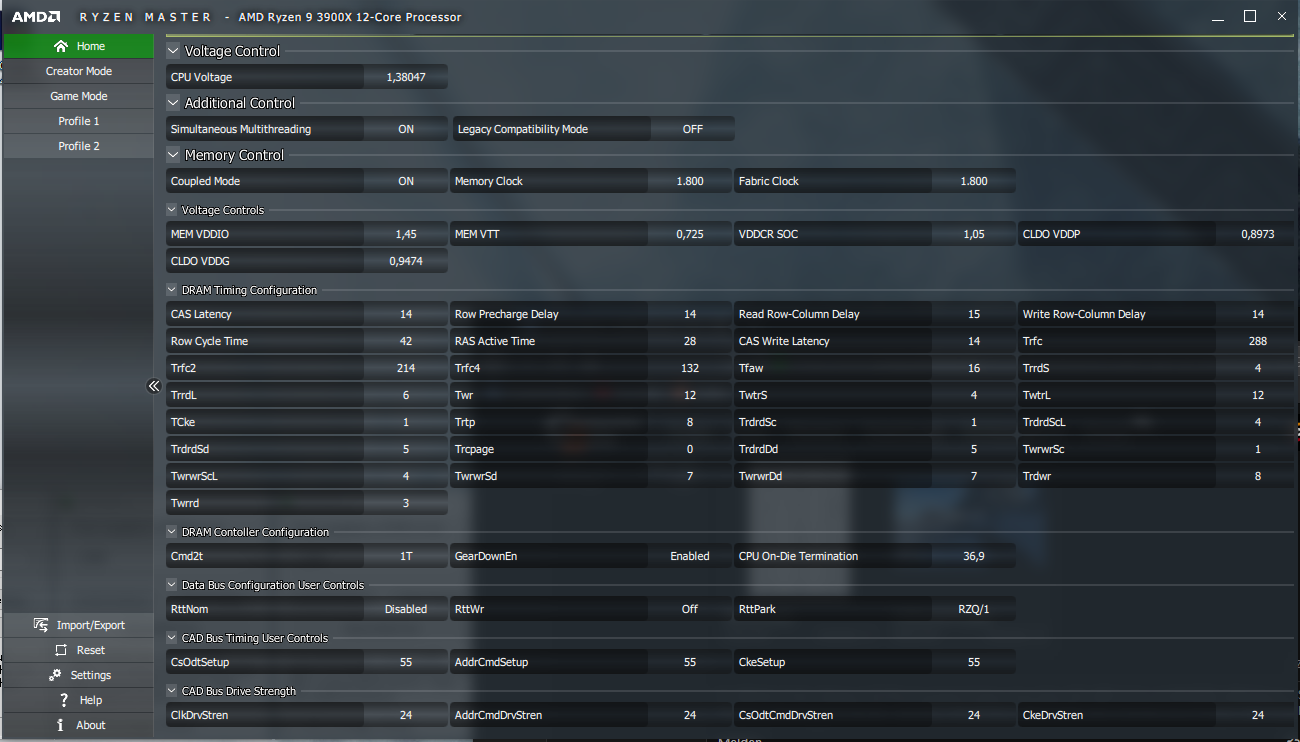1300x742 pixels.
Task: Click the CPU Voltage value 1,38047
Action: click(406, 77)
